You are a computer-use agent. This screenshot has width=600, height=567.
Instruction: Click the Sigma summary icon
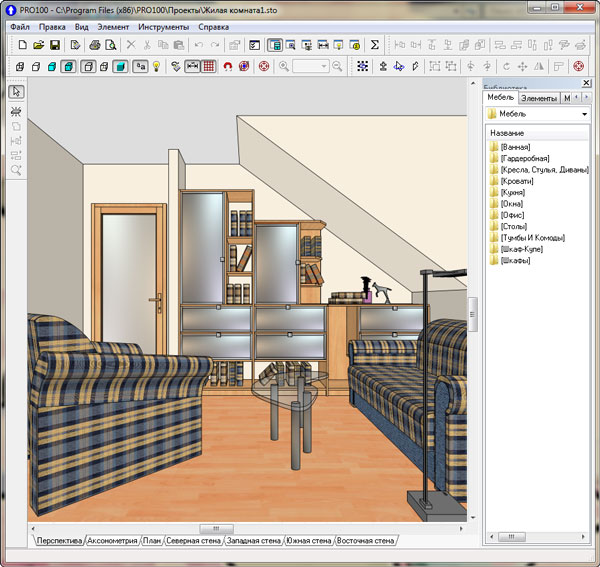(x=375, y=45)
